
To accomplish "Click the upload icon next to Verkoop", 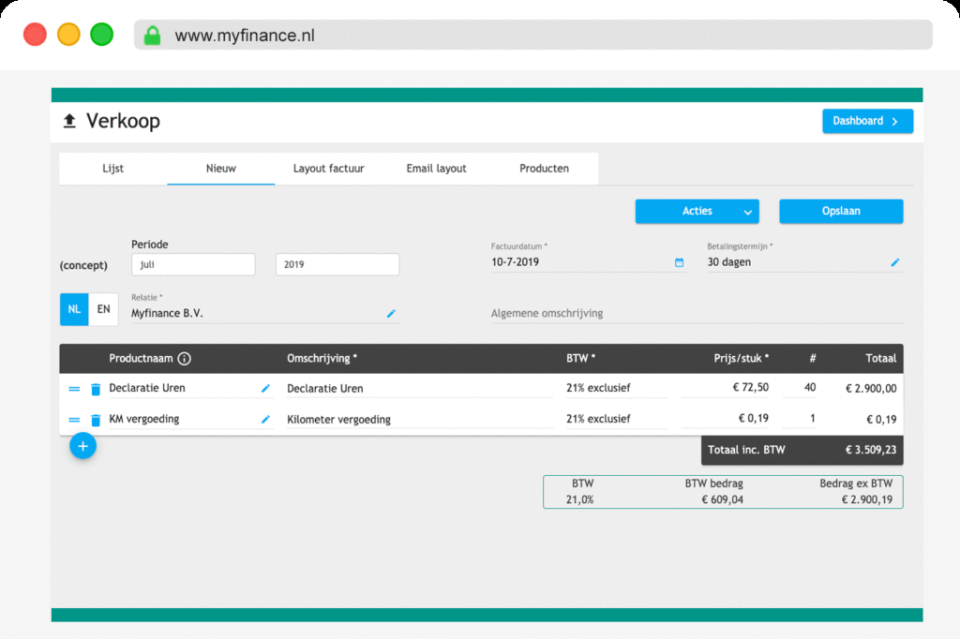I will [x=69, y=120].
